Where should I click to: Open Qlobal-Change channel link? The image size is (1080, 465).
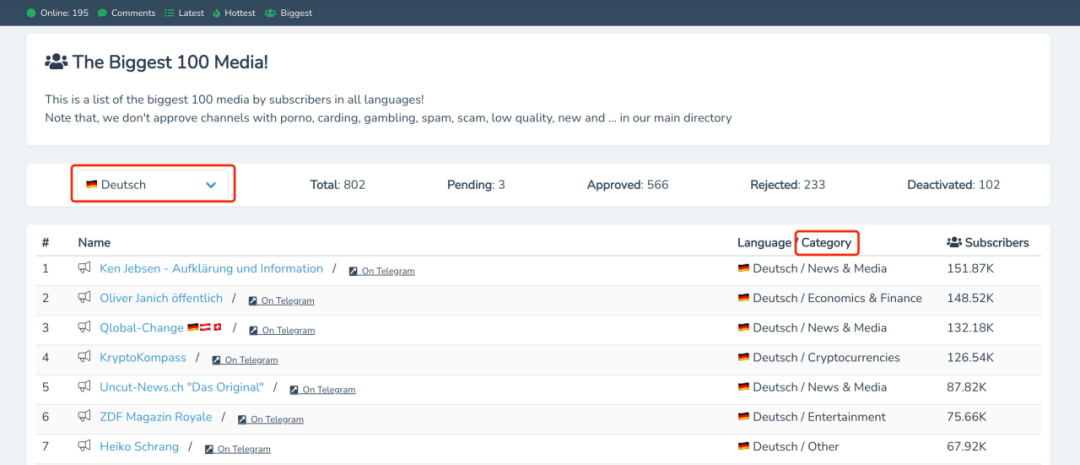pos(142,328)
